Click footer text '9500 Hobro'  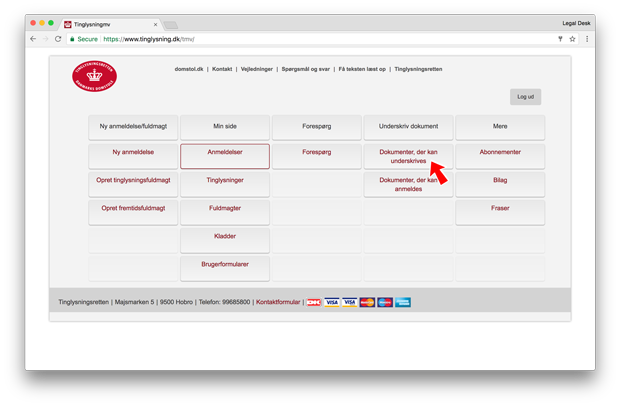pyautogui.click(x=176, y=302)
